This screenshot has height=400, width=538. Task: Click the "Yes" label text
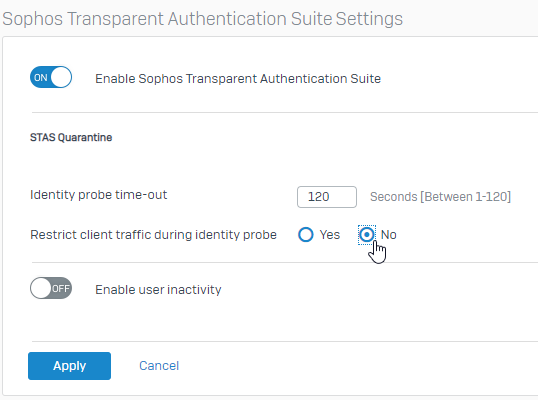(330, 235)
